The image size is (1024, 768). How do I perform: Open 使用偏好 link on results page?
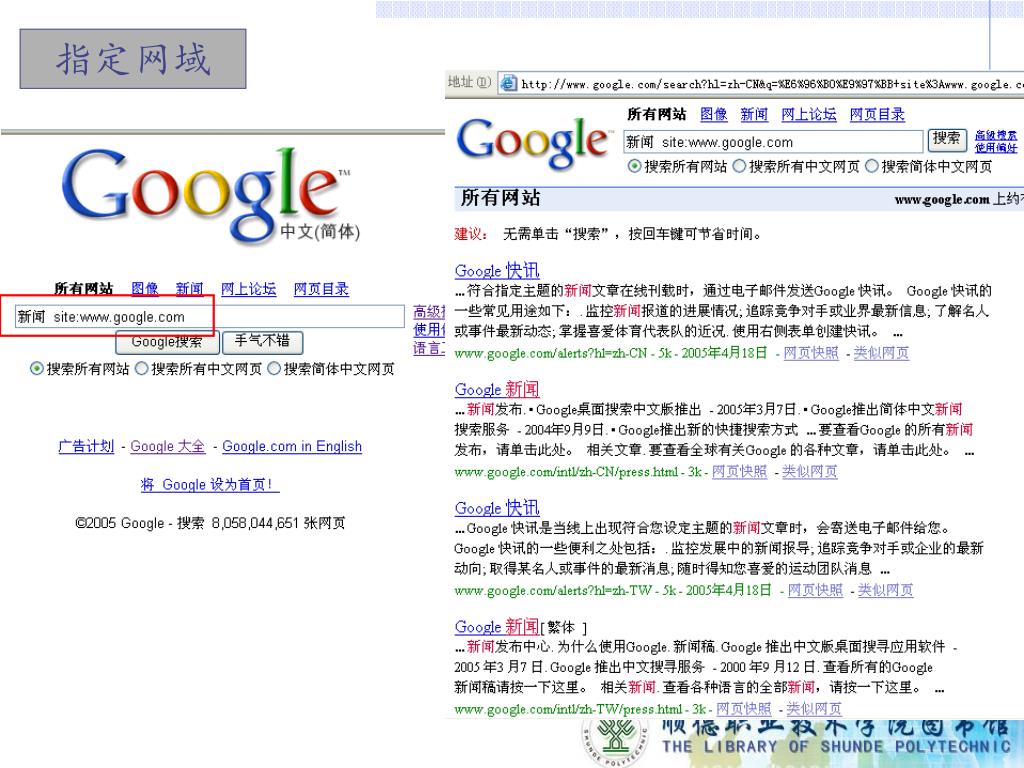[996, 148]
